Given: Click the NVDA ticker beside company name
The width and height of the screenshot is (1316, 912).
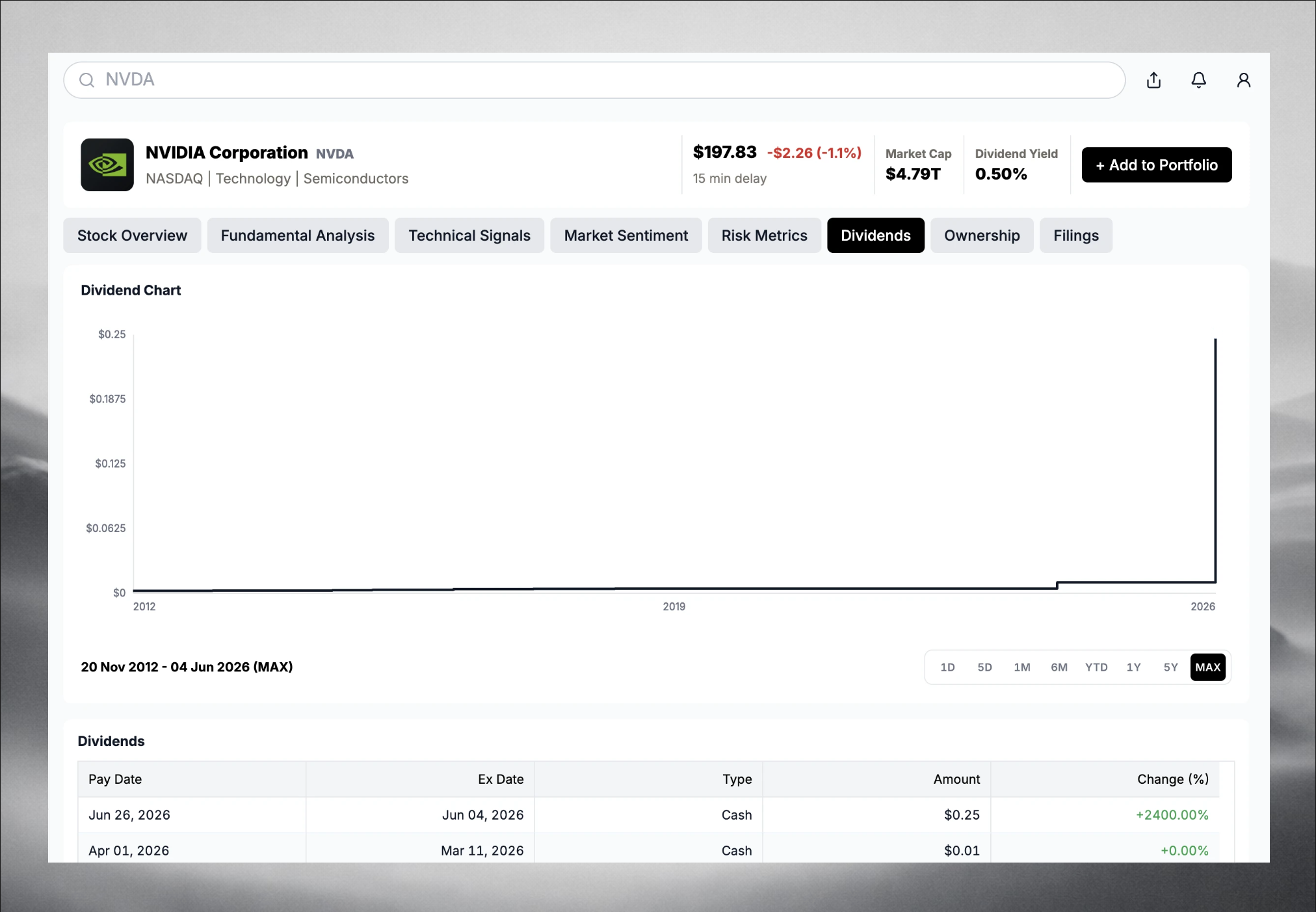Looking at the screenshot, I should click(335, 154).
